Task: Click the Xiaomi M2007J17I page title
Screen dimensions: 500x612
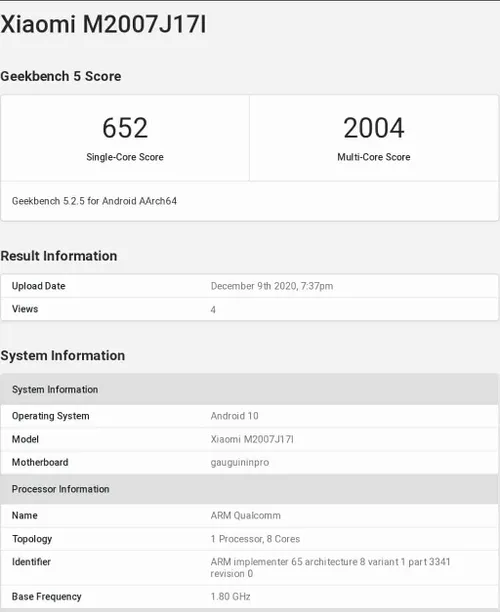Action: pos(103,24)
